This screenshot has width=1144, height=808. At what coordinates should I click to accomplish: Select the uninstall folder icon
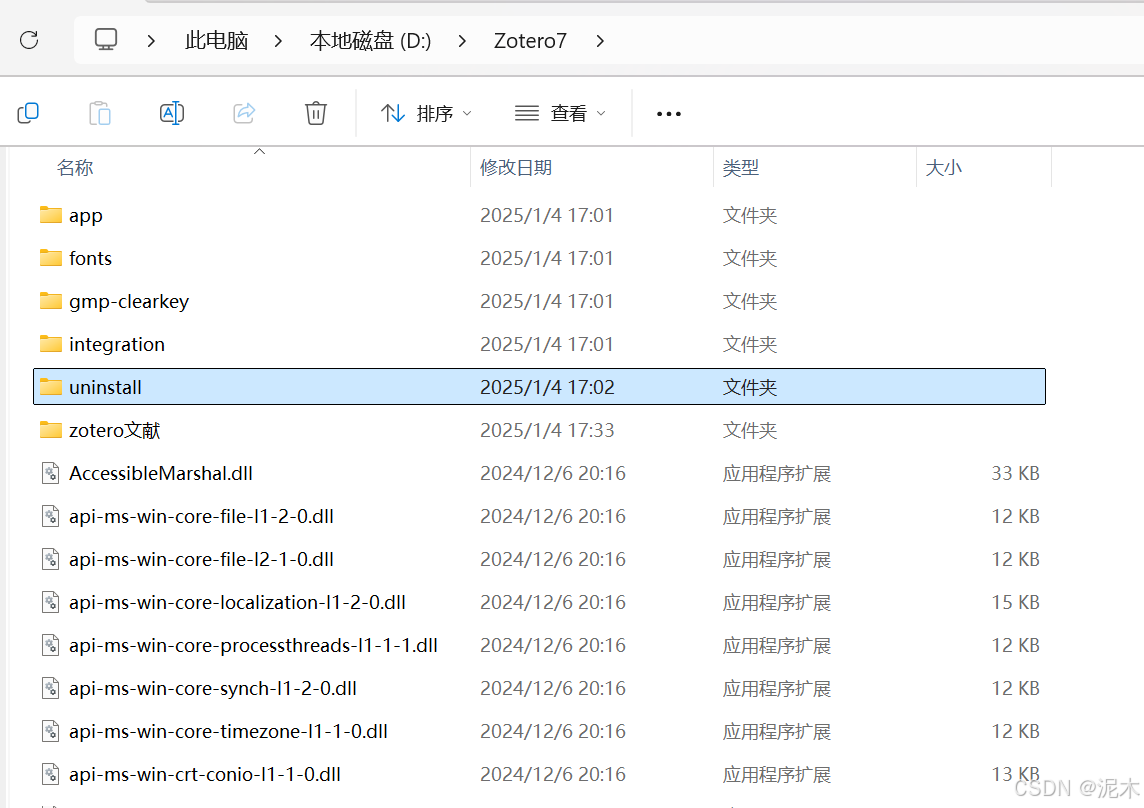coord(50,387)
